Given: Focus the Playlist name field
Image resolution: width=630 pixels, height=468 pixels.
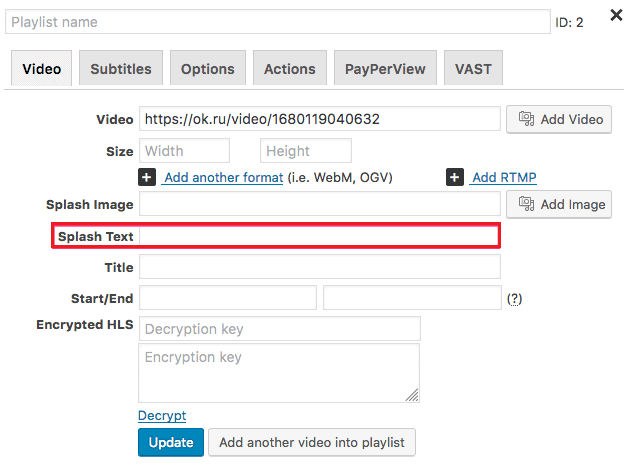Looking at the screenshot, I should (x=278, y=22).
